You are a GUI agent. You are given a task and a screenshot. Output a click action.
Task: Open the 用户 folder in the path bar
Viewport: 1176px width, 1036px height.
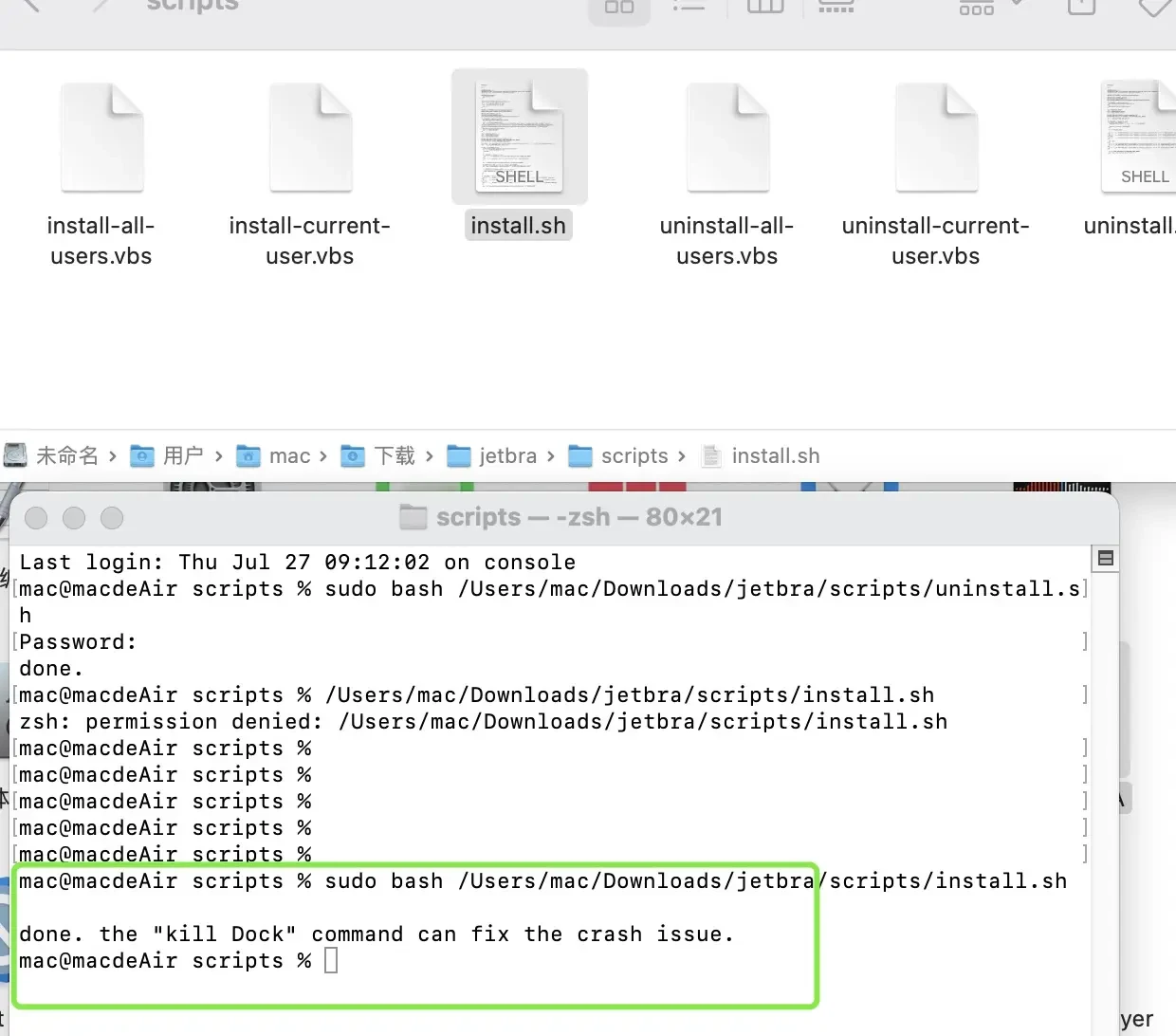[167, 456]
